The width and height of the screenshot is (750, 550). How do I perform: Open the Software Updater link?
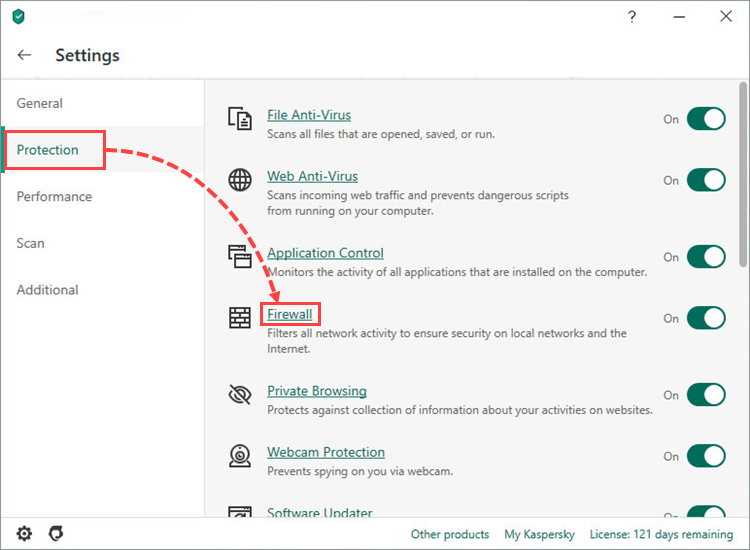coord(320,512)
